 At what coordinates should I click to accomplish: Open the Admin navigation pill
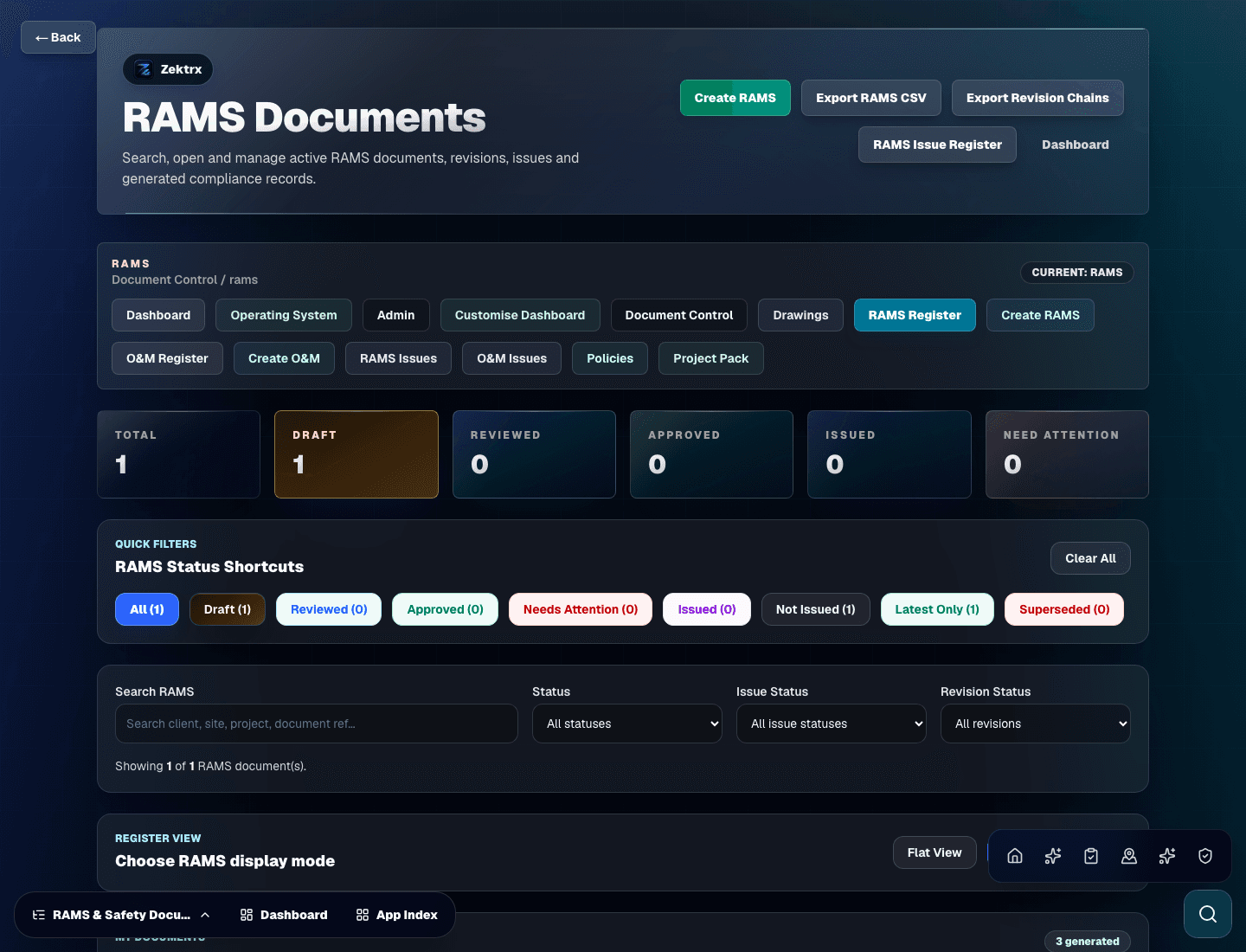point(395,315)
